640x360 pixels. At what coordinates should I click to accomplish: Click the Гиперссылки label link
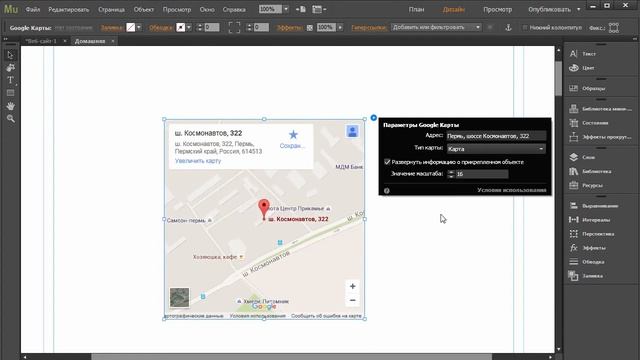click(x=369, y=27)
